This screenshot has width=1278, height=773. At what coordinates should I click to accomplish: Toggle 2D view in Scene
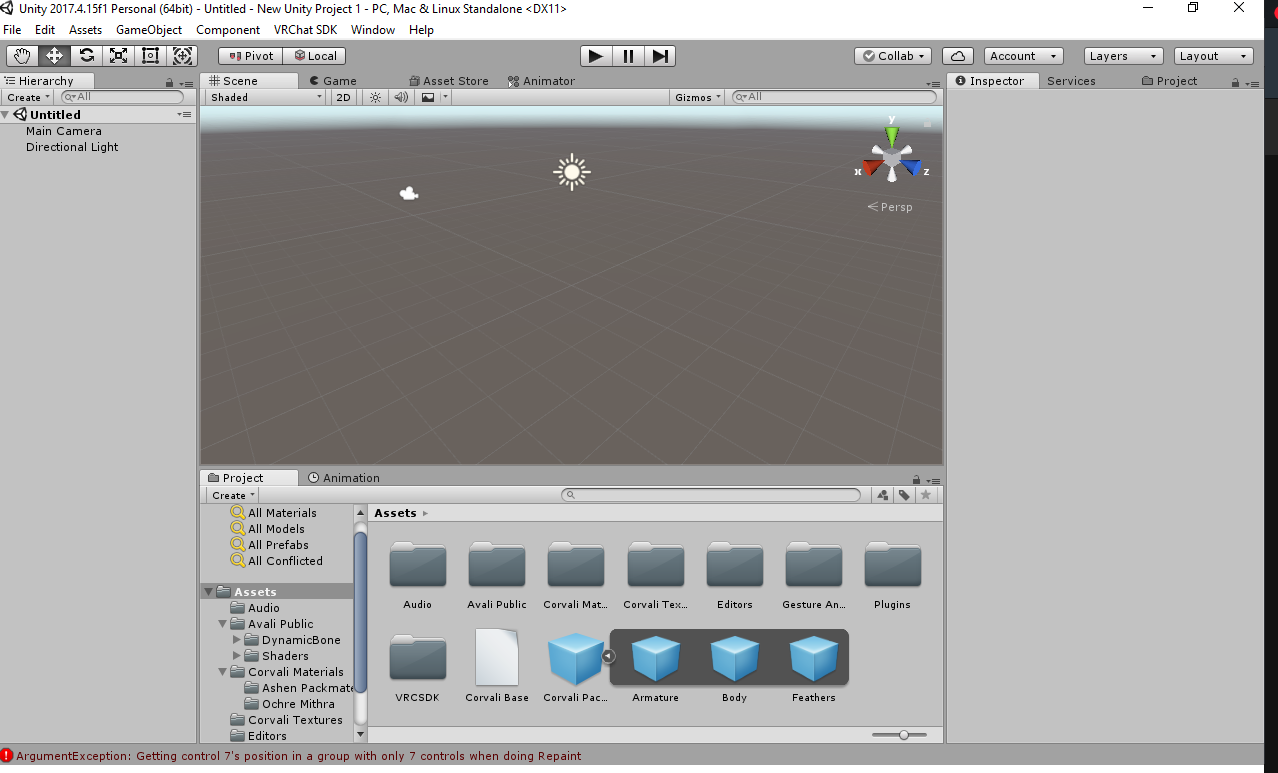pos(343,97)
